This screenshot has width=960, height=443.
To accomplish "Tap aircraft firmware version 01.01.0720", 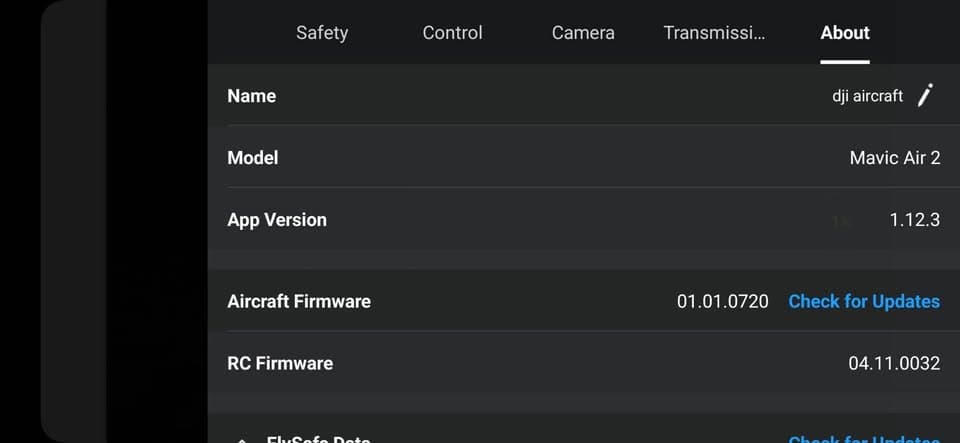I will [722, 302].
